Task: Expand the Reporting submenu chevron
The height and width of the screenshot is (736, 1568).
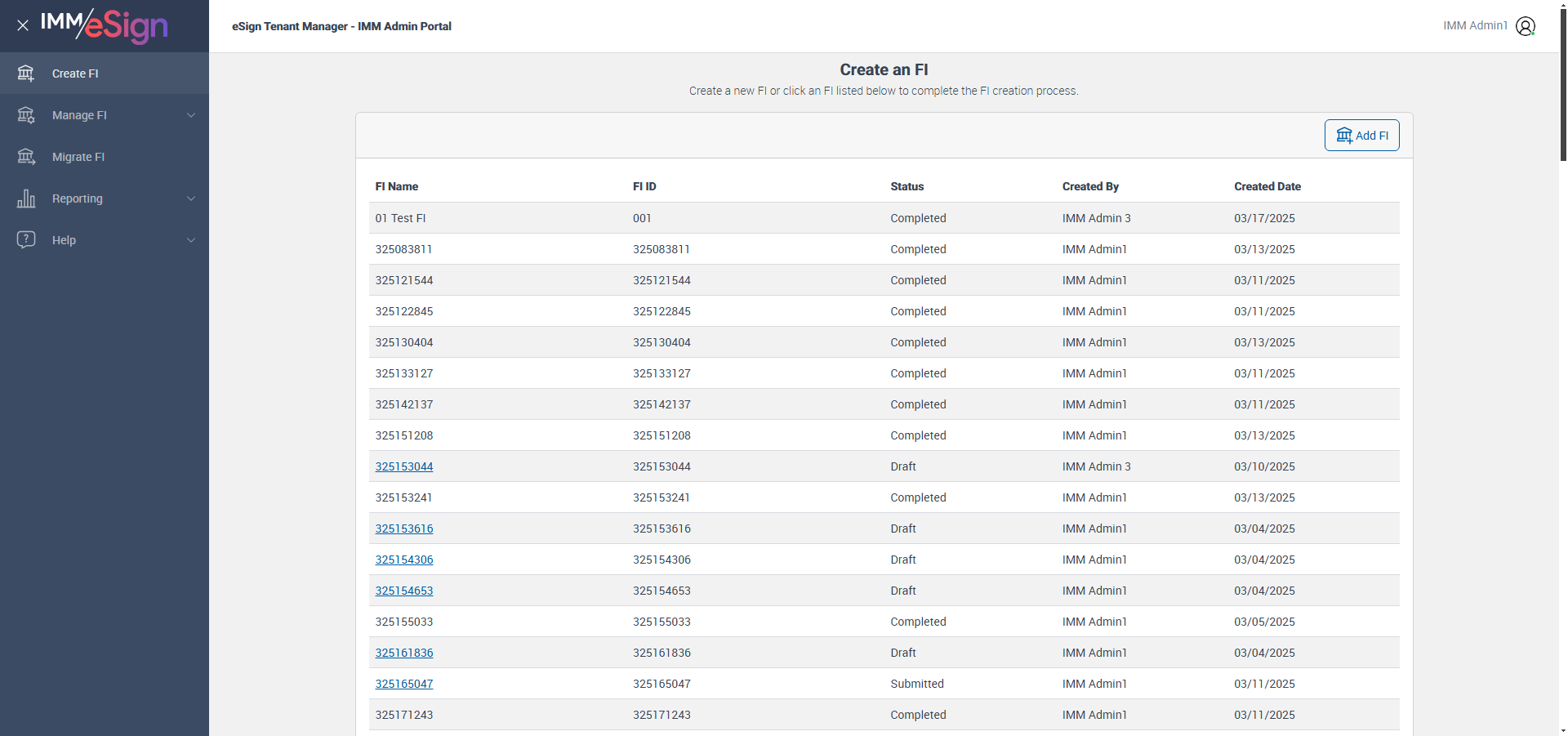Action: 191,198
